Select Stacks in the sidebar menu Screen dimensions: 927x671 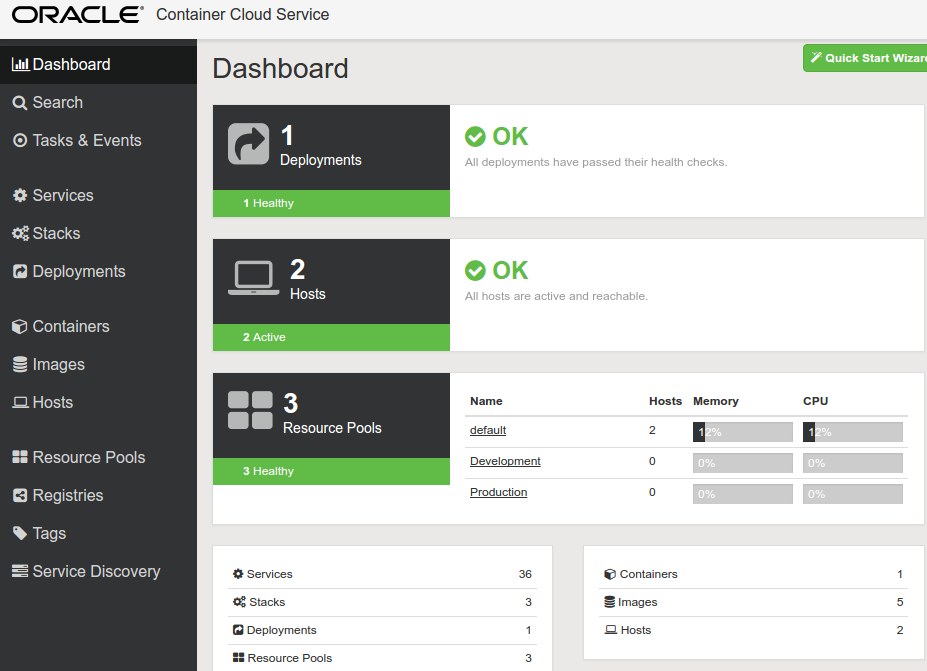click(x=98, y=234)
